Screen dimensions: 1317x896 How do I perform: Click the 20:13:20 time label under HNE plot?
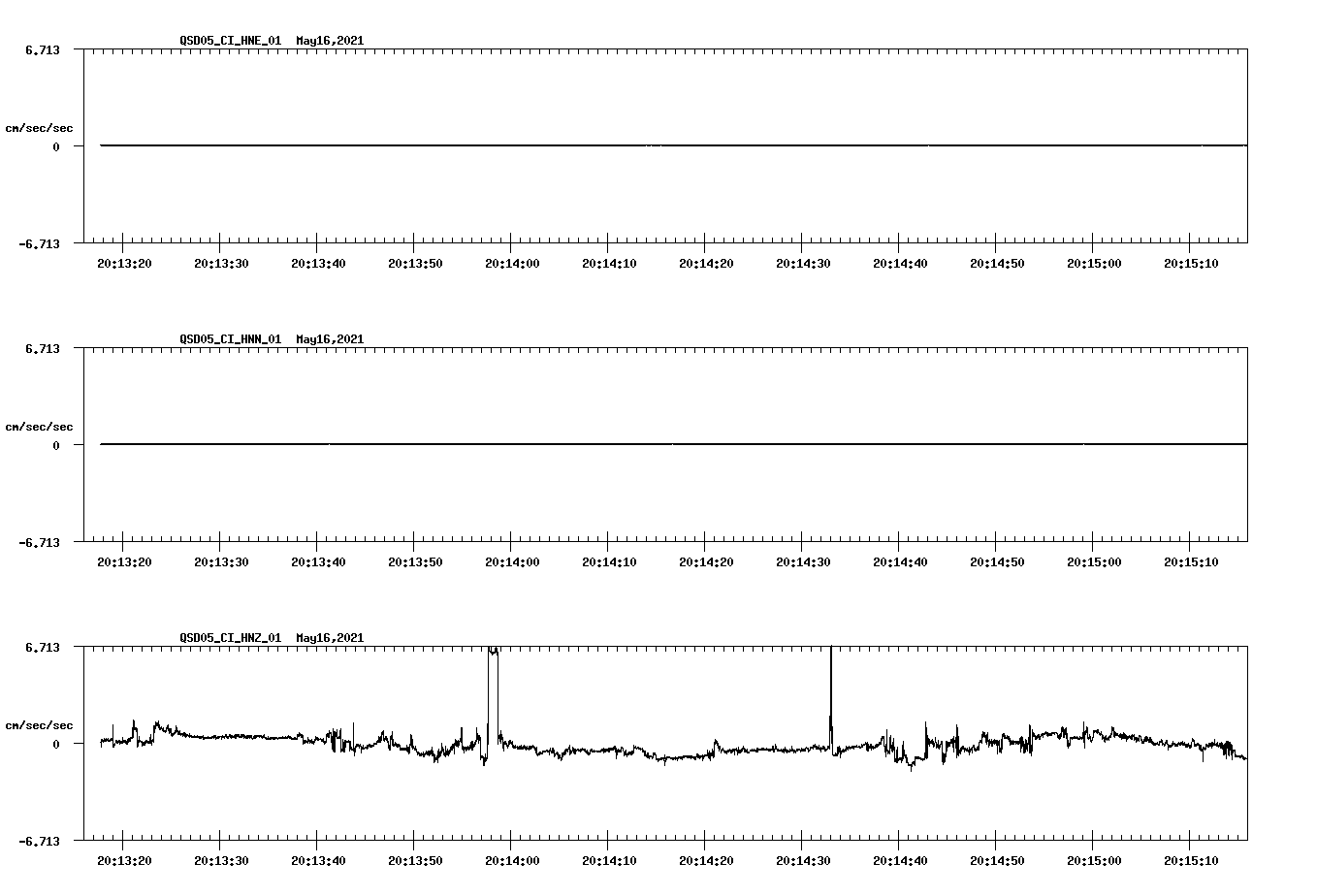tap(124, 264)
